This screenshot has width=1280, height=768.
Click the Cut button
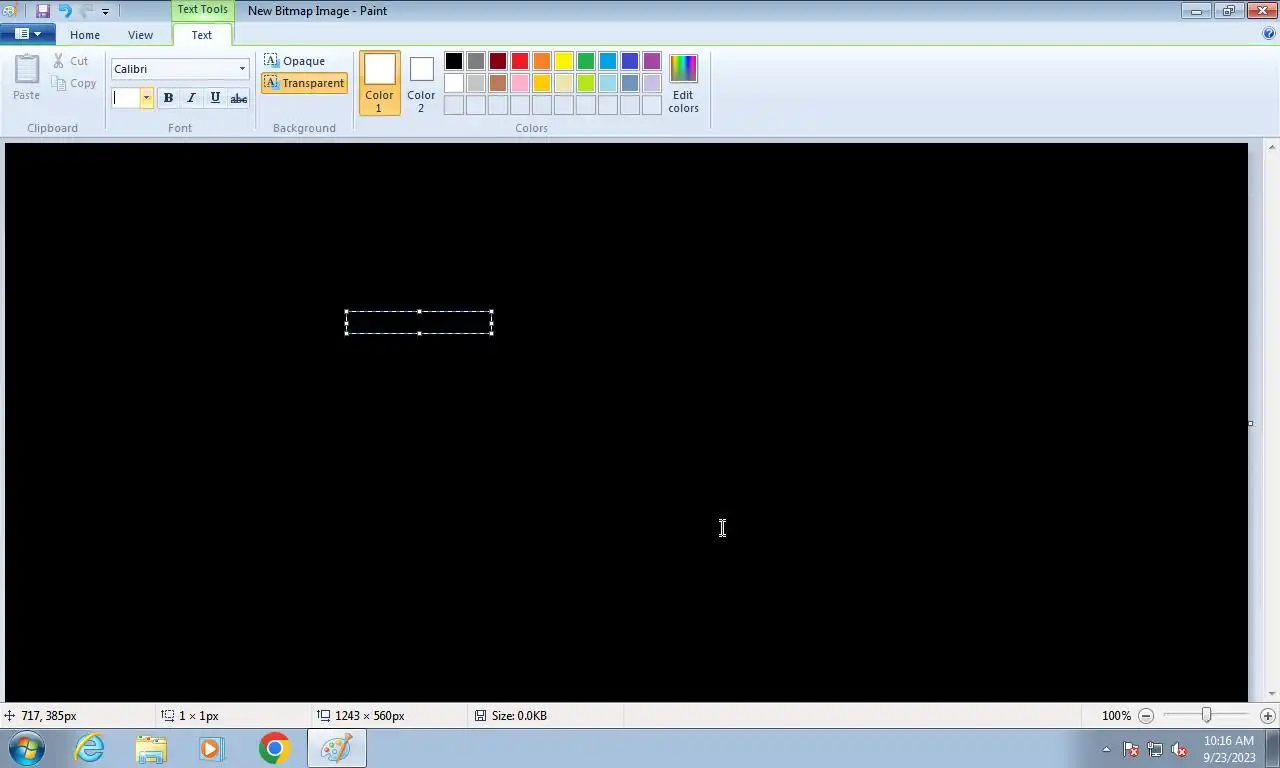click(71, 61)
